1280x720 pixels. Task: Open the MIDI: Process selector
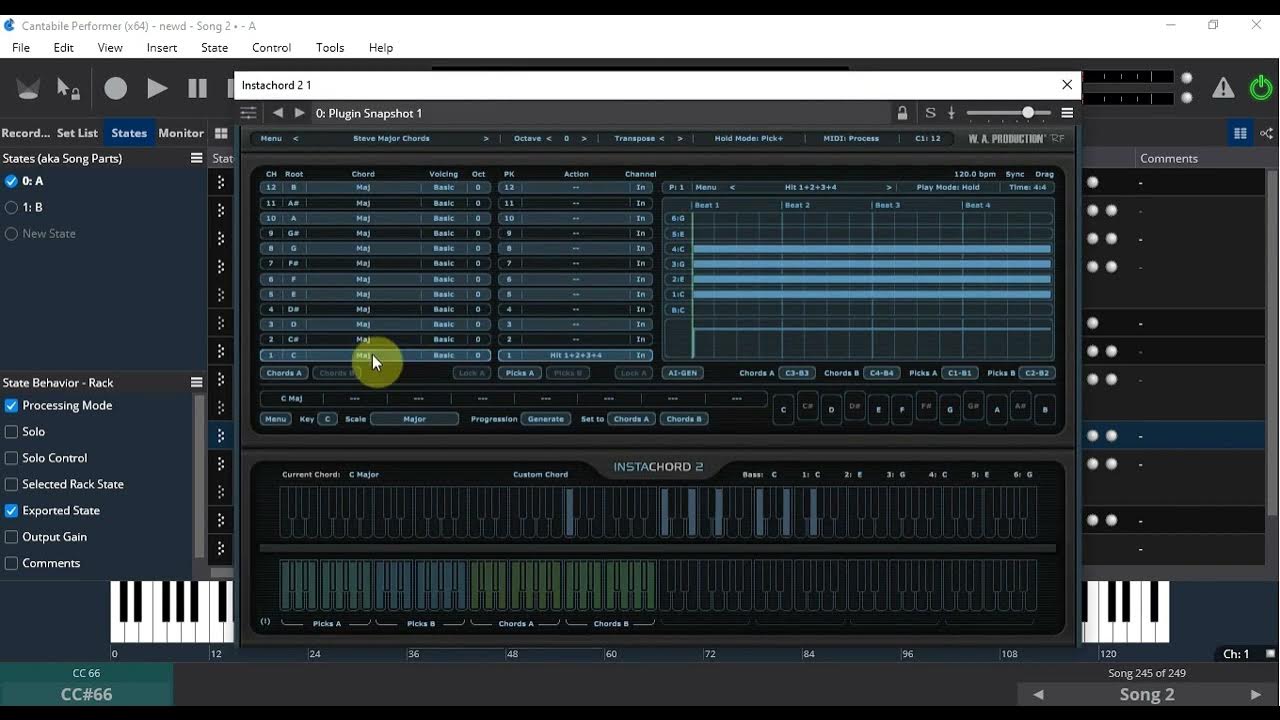tap(851, 139)
